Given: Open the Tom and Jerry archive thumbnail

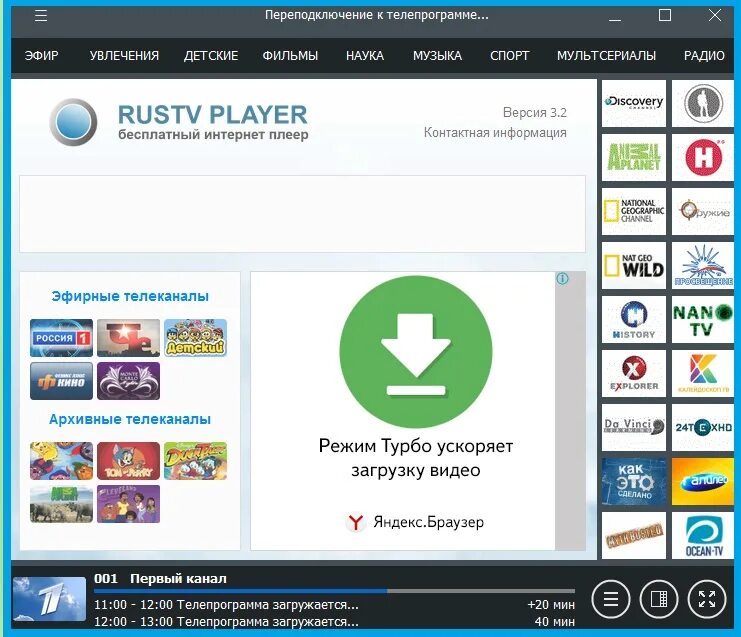Looking at the screenshot, I should [129, 461].
